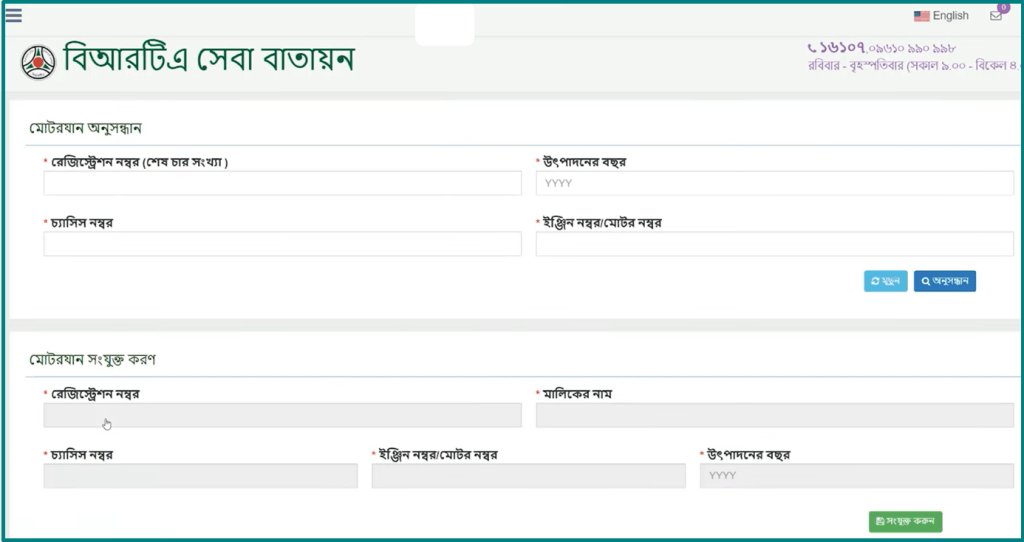Click the notification count badge
This screenshot has width=1024, height=542.
tap(1004, 7)
